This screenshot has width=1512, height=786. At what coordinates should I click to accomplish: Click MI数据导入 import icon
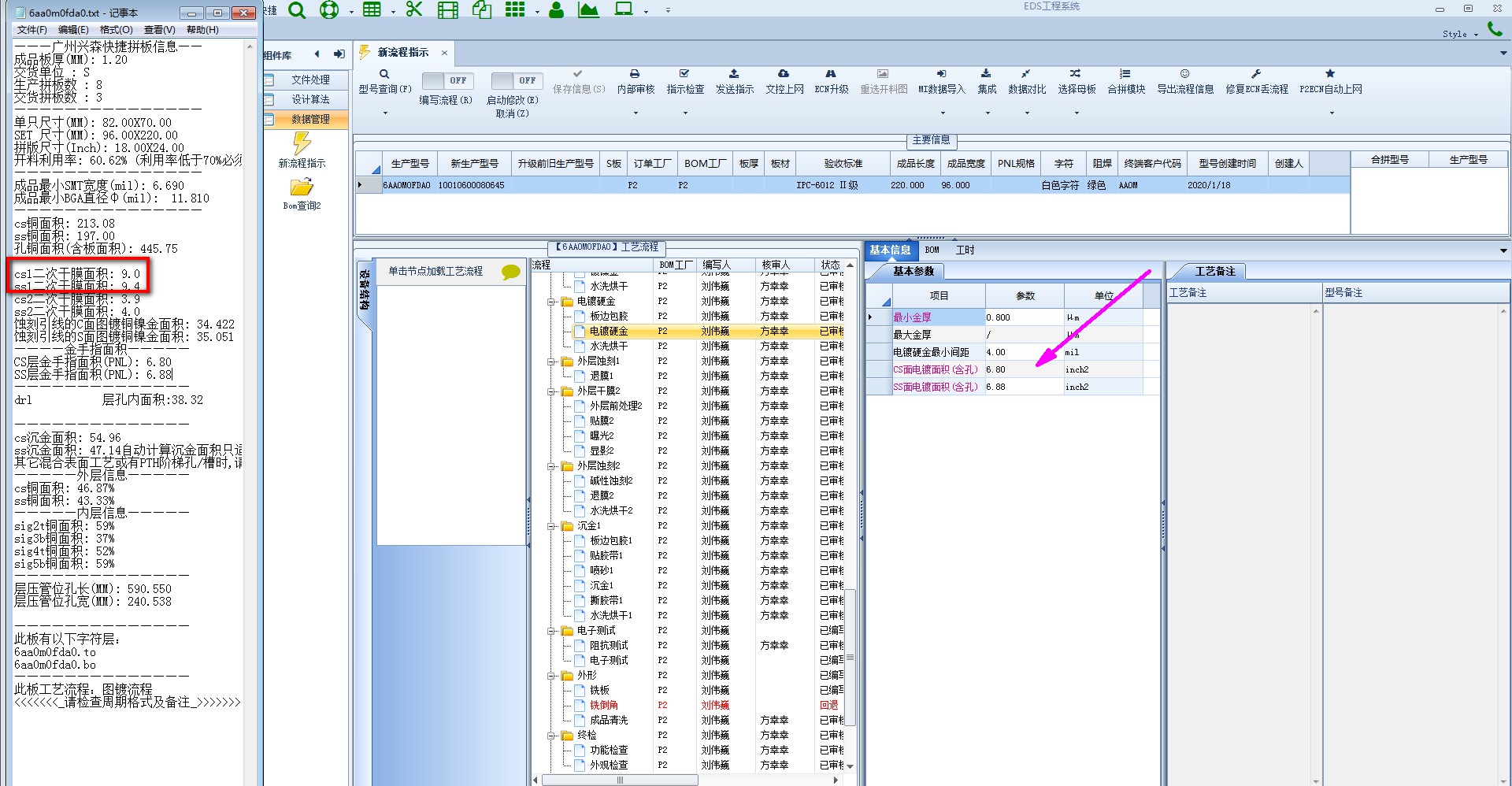point(941,74)
